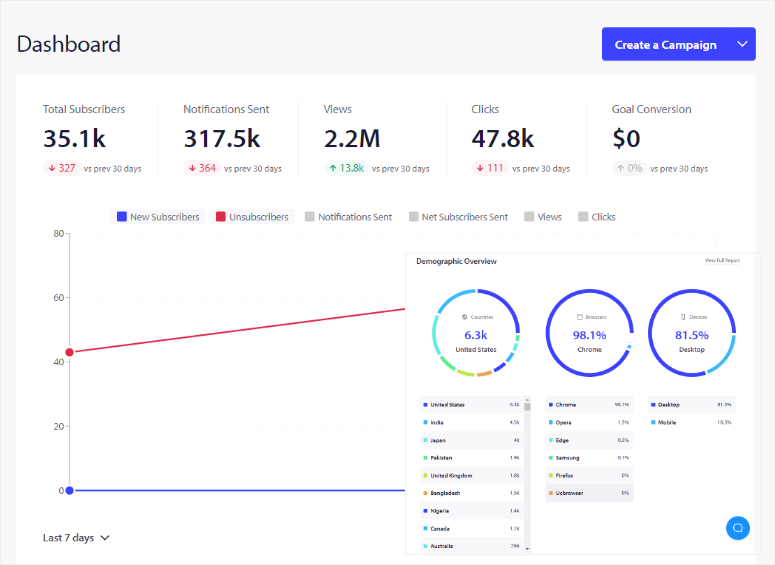Select the Chrome row in browsers list

click(x=589, y=405)
